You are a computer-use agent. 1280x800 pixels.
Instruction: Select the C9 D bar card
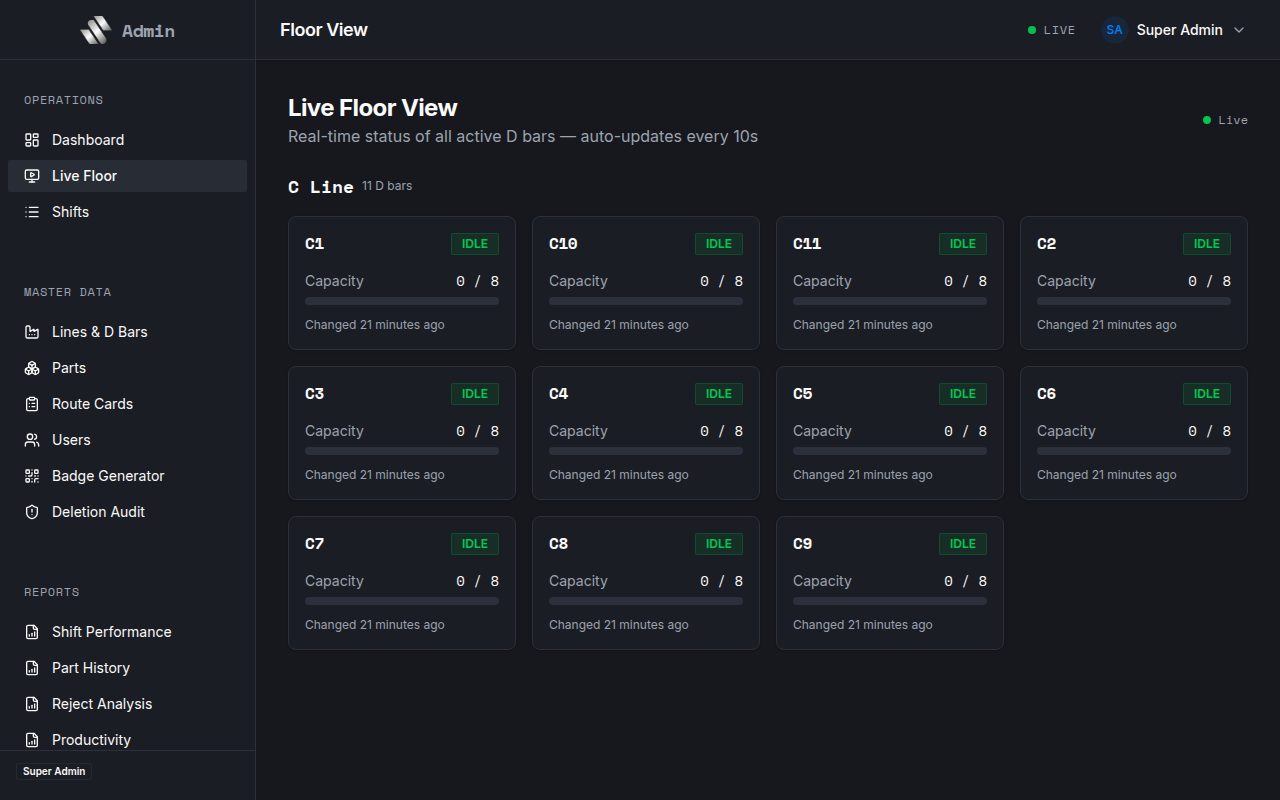pos(890,583)
